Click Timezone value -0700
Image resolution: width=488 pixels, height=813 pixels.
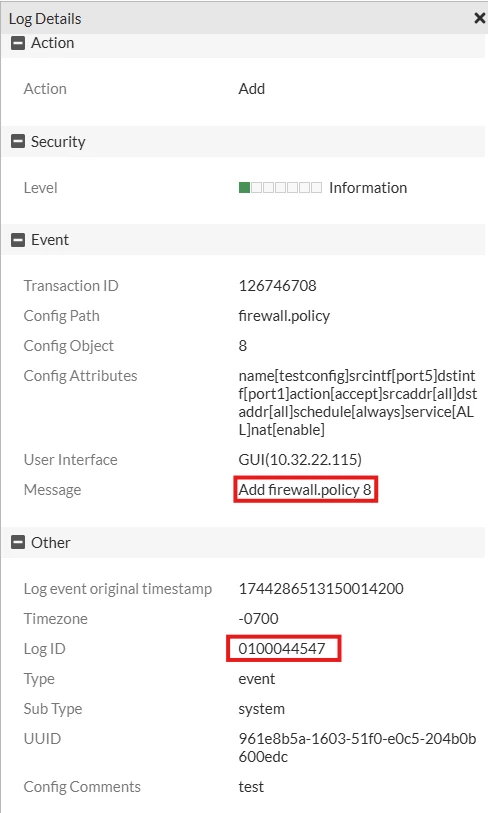(x=259, y=619)
